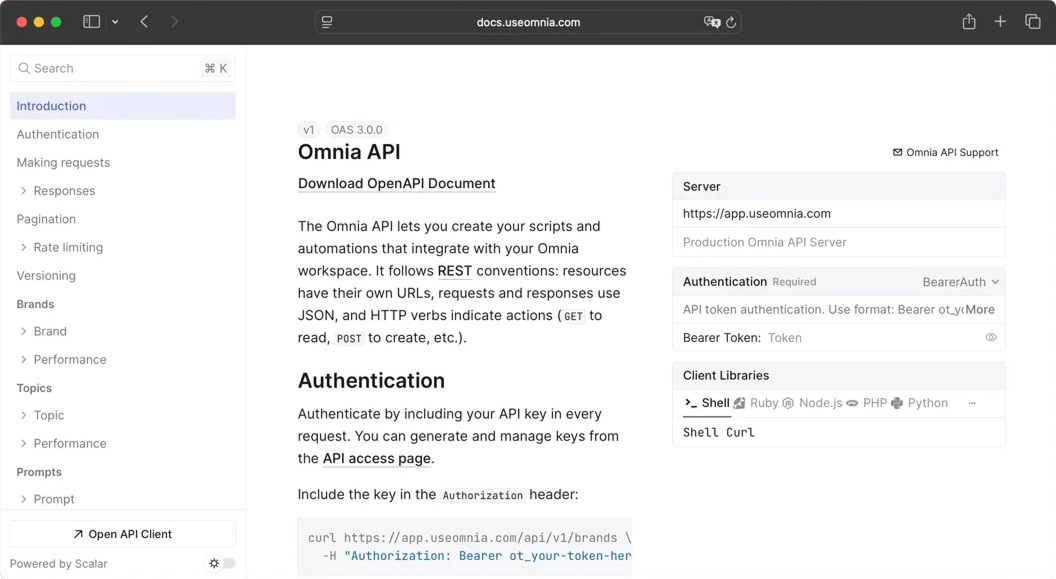This screenshot has width=1056, height=579.
Task: Select the Shell client library tab
Action: pyautogui.click(x=707, y=403)
